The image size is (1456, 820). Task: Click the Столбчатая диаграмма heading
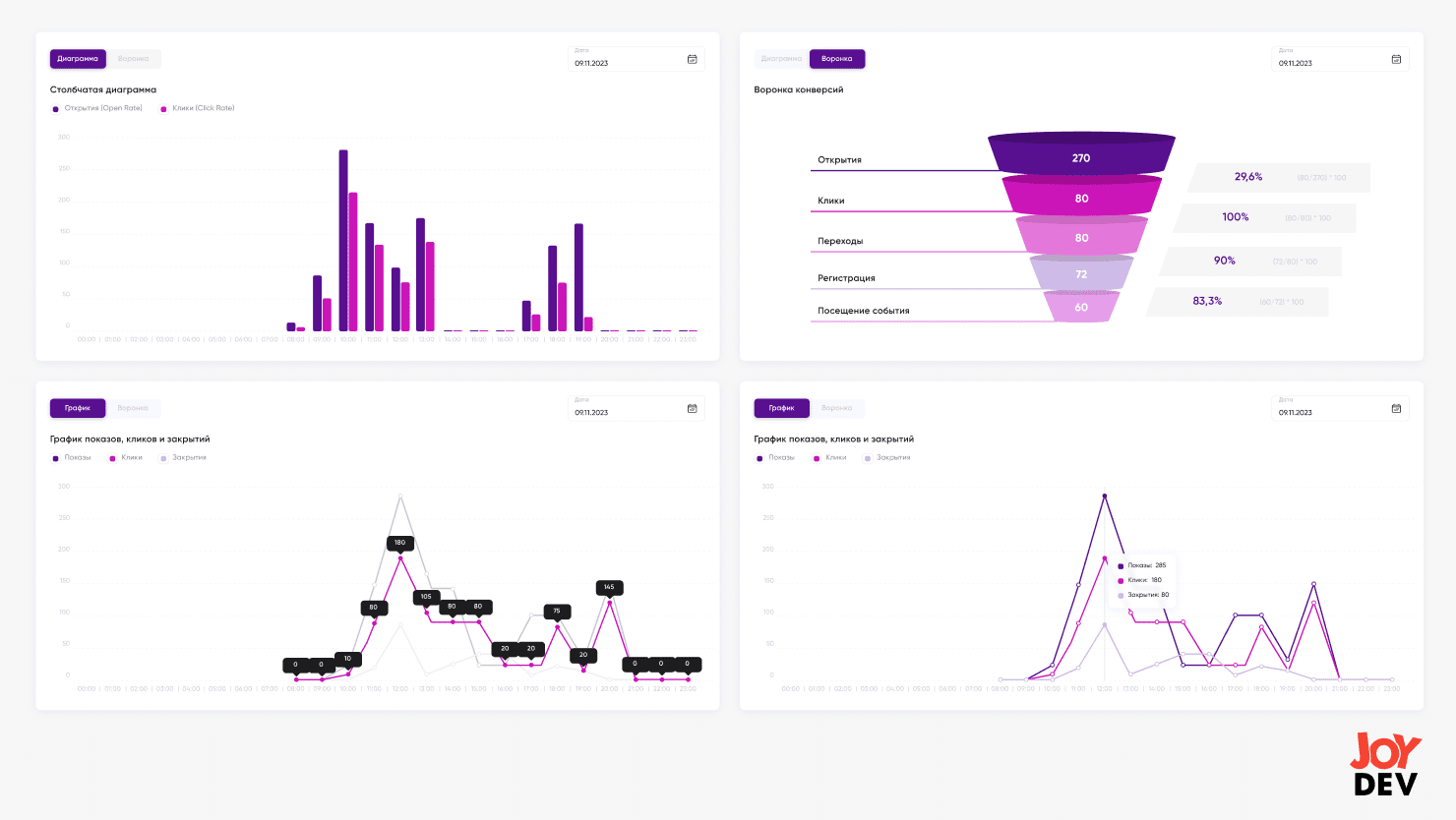point(103,89)
